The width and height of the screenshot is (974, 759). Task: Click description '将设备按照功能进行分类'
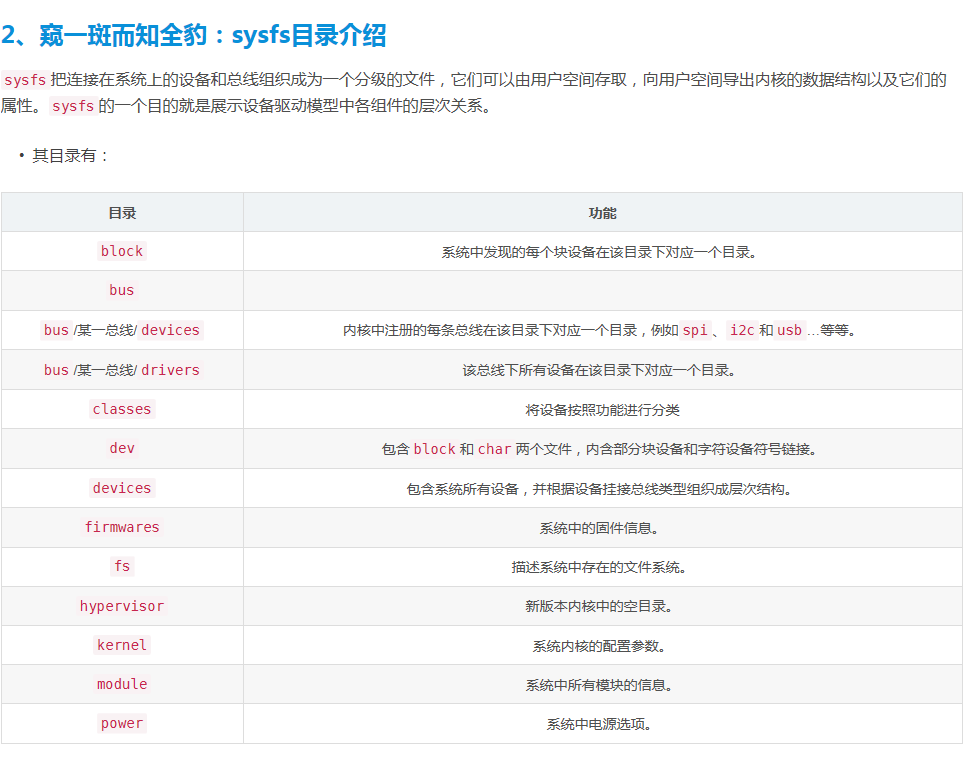603,410
